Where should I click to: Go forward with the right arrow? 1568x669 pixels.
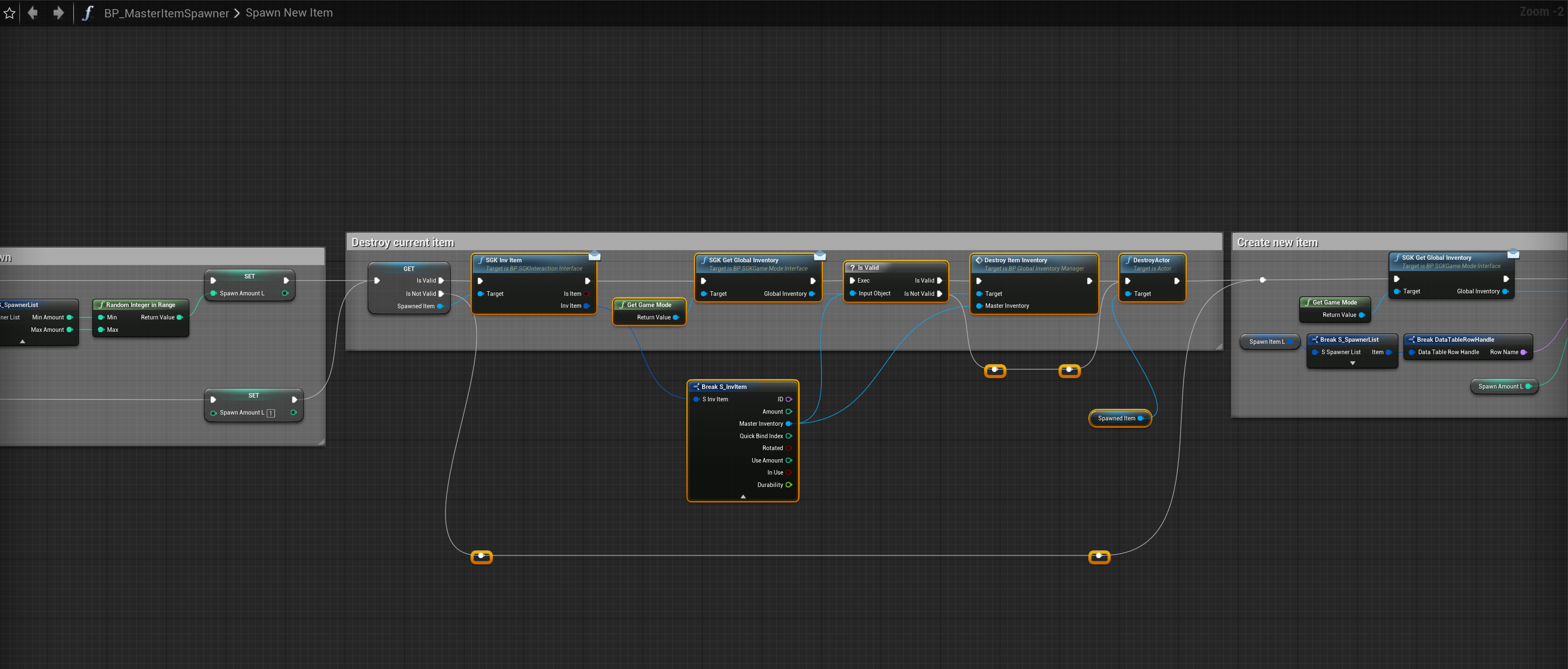tap(58, 13)
